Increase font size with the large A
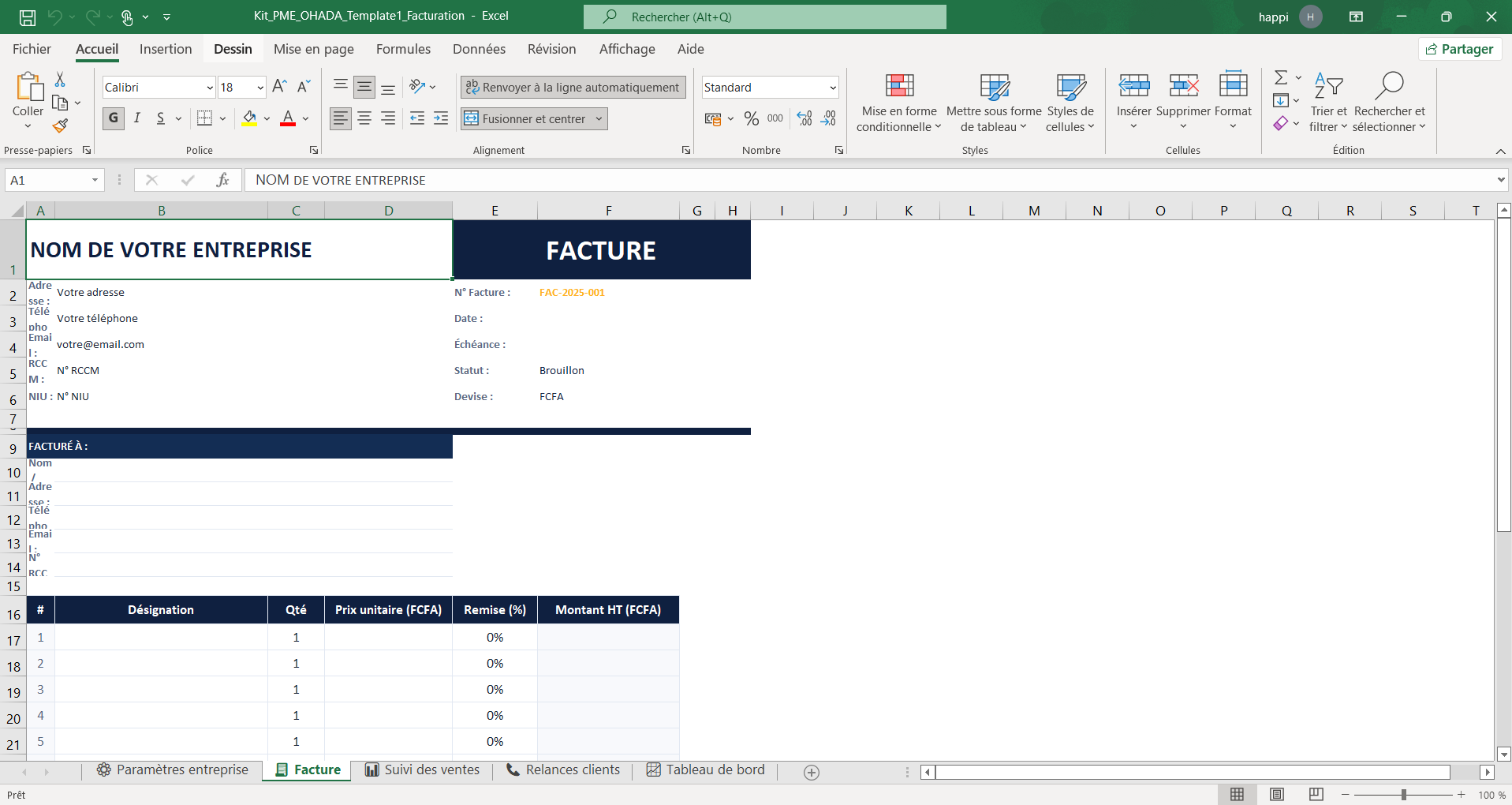 (279, 87)
